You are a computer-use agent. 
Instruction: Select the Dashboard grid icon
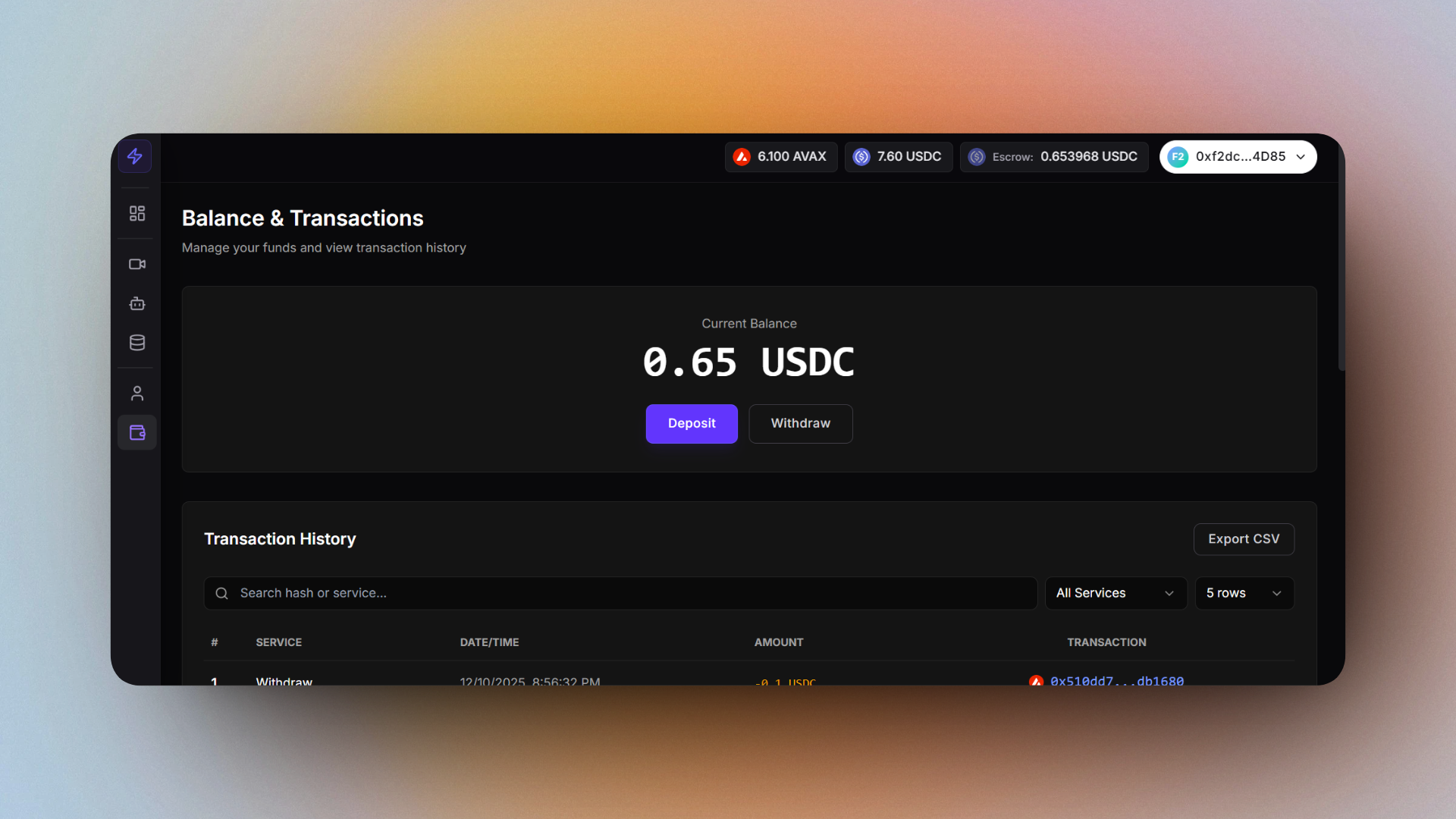pyautogui.click(x=136, y=213)
